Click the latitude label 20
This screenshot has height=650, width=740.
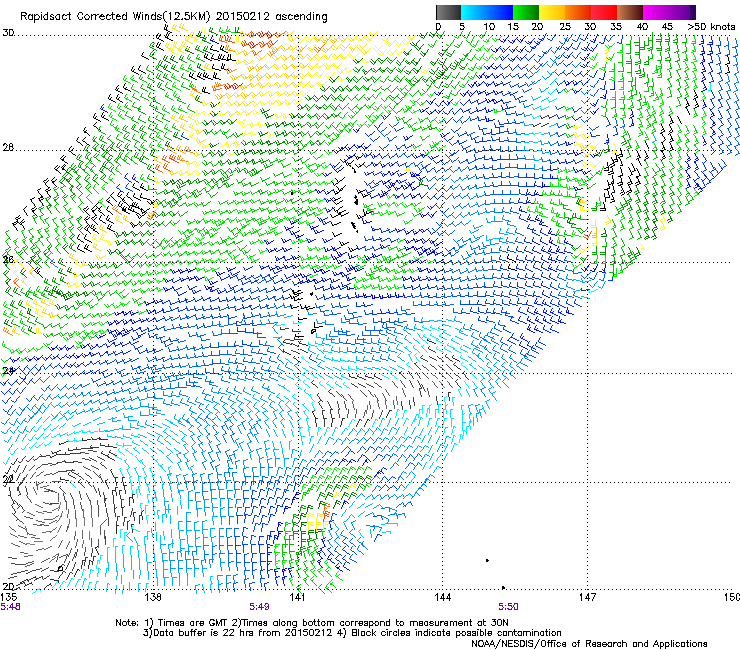pyautogui.click(x=8, y=587)
